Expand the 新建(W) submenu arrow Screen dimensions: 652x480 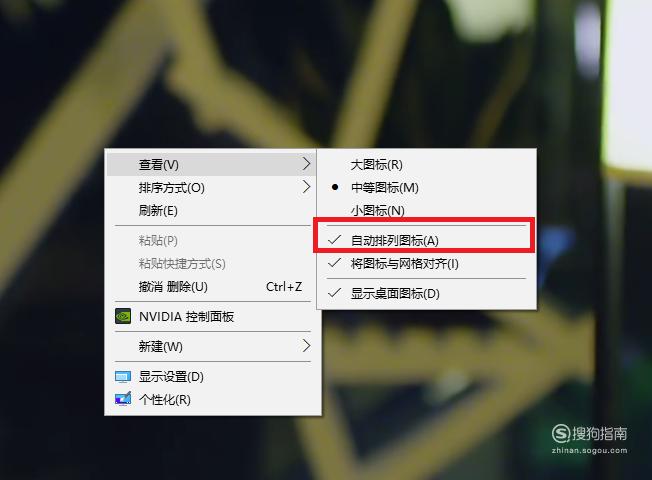coord(306,345)
